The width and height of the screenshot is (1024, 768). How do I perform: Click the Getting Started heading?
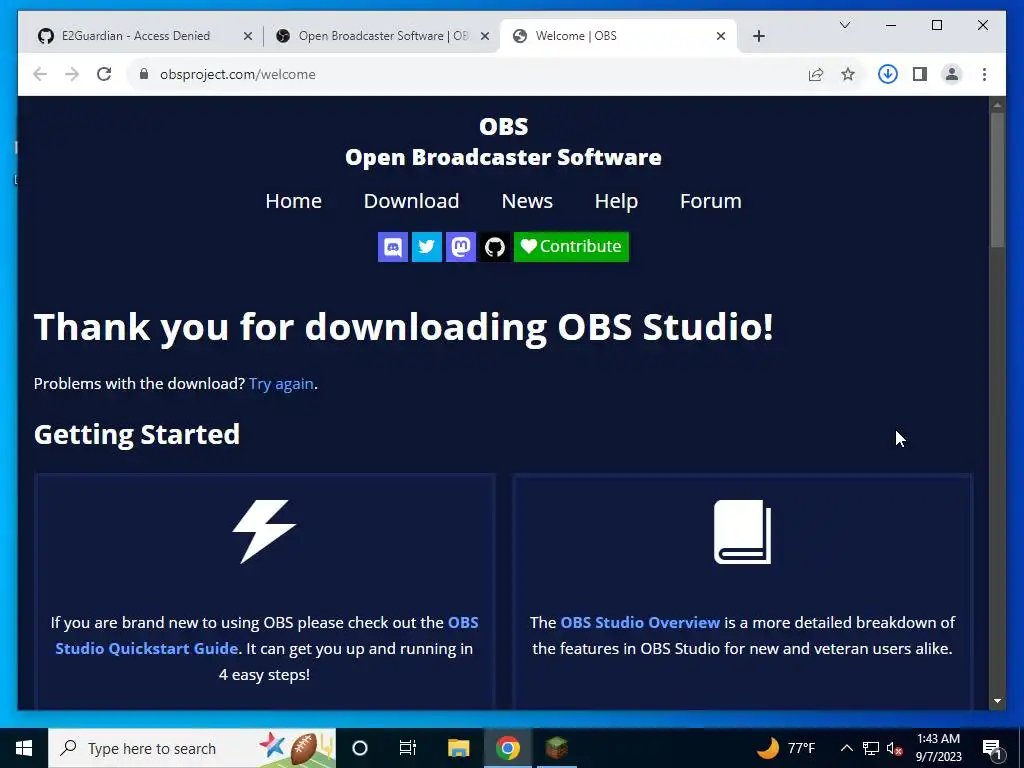(137, 434)
